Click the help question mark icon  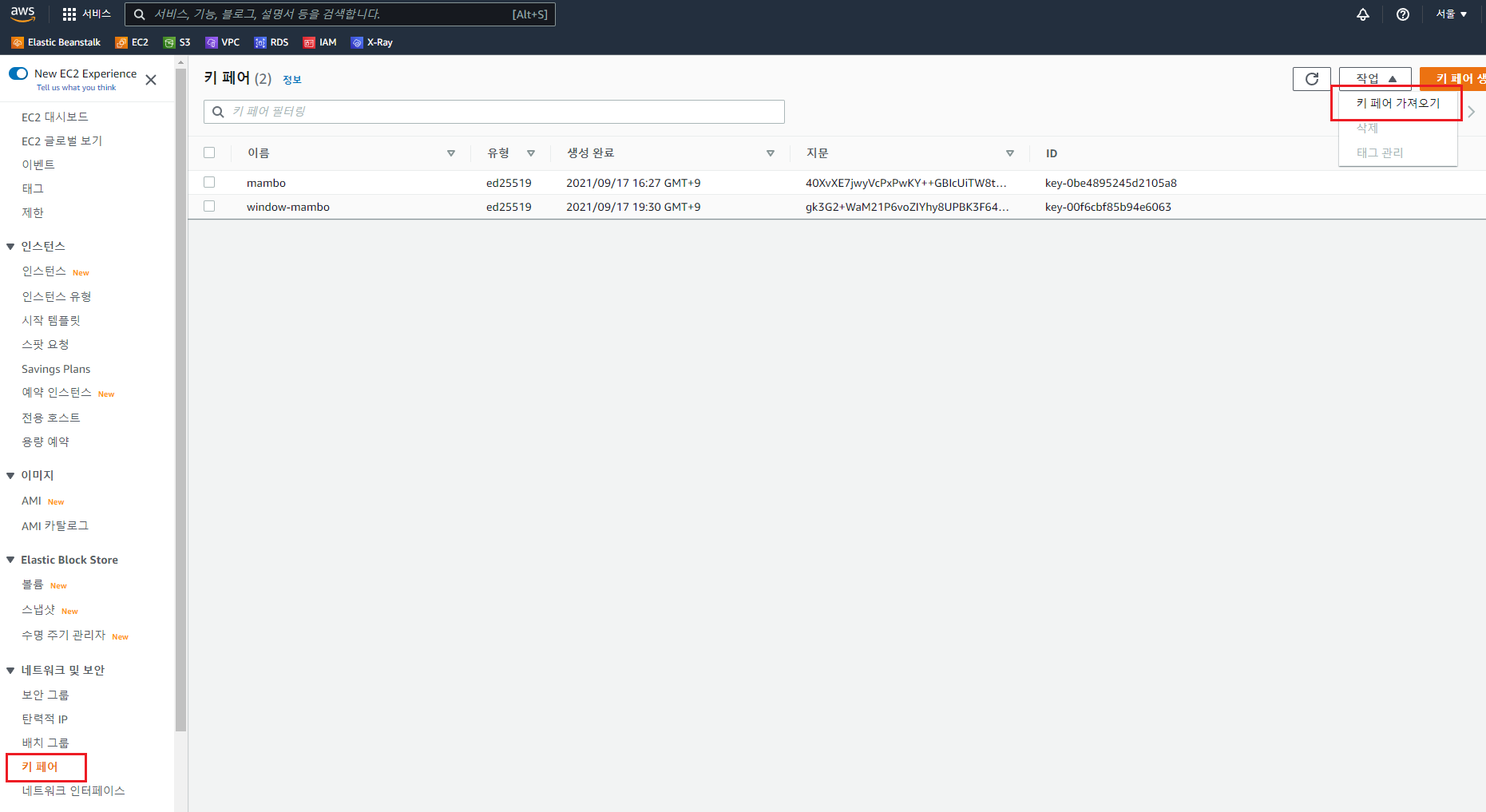click(1402, 14)
